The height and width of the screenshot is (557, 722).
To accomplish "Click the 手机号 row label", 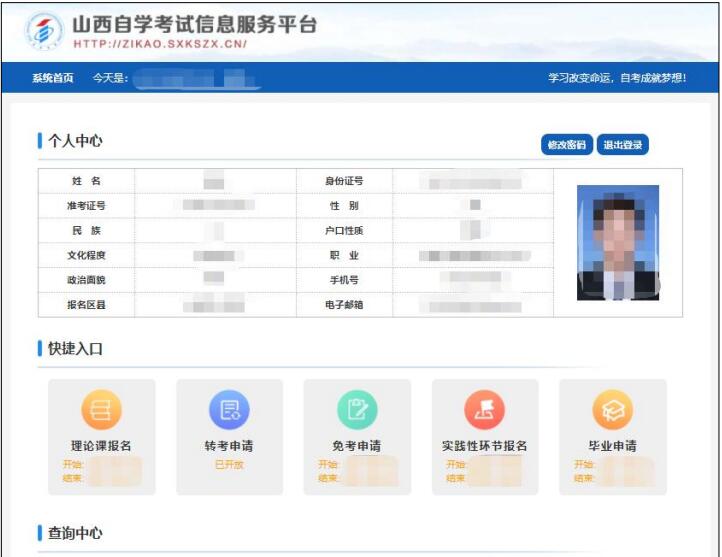I will click(343, 280).
